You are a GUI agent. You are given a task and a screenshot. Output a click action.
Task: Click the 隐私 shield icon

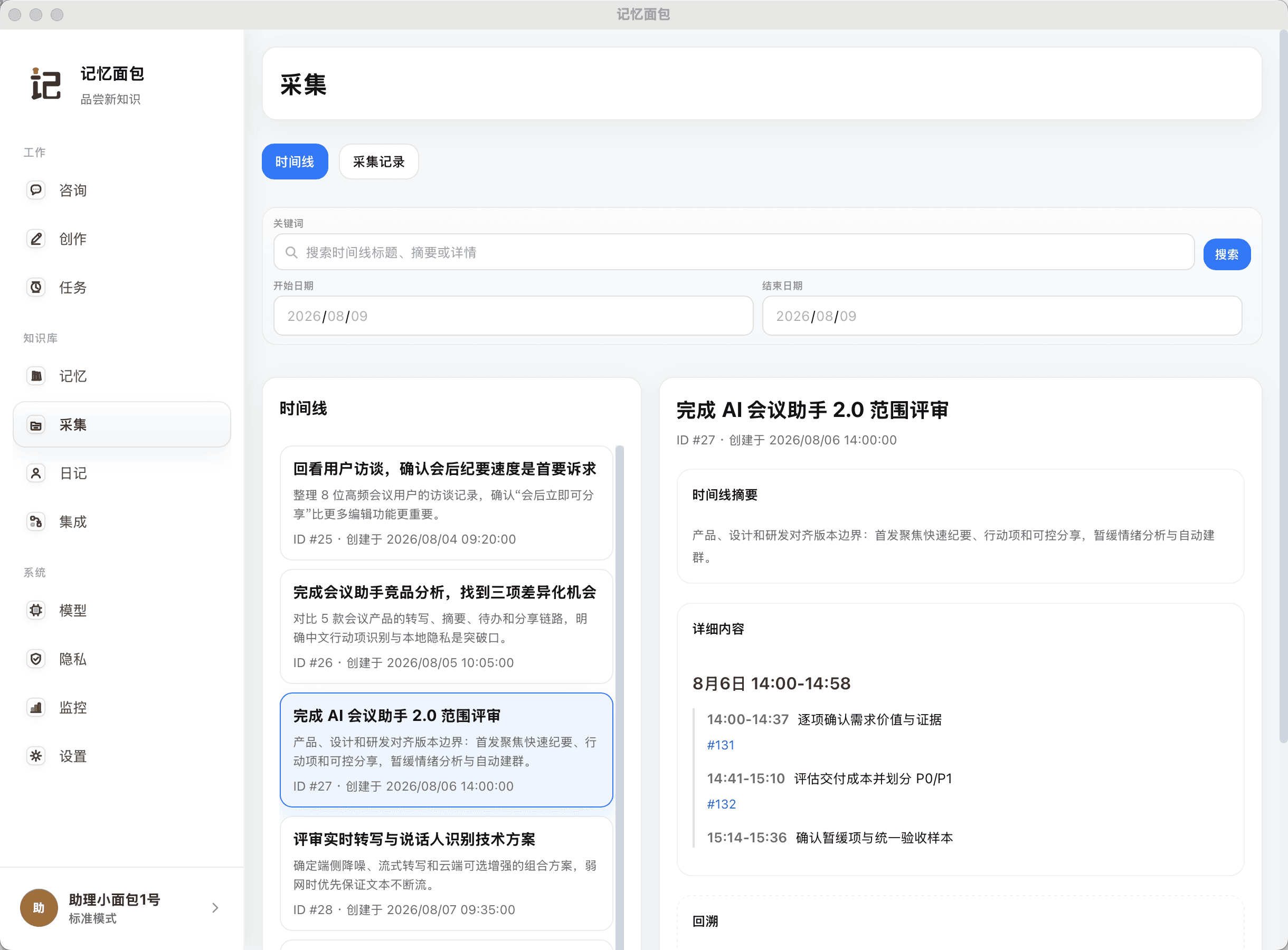36,659
